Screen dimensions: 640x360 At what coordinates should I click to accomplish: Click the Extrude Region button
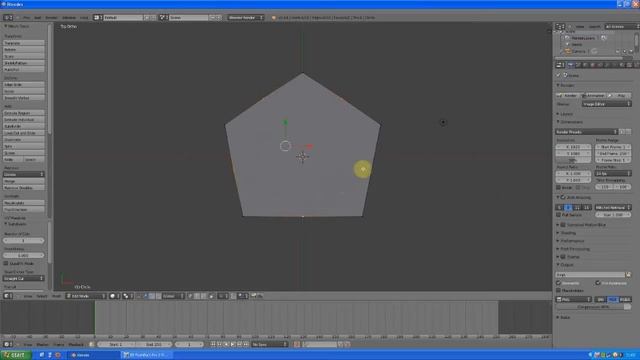24,113
